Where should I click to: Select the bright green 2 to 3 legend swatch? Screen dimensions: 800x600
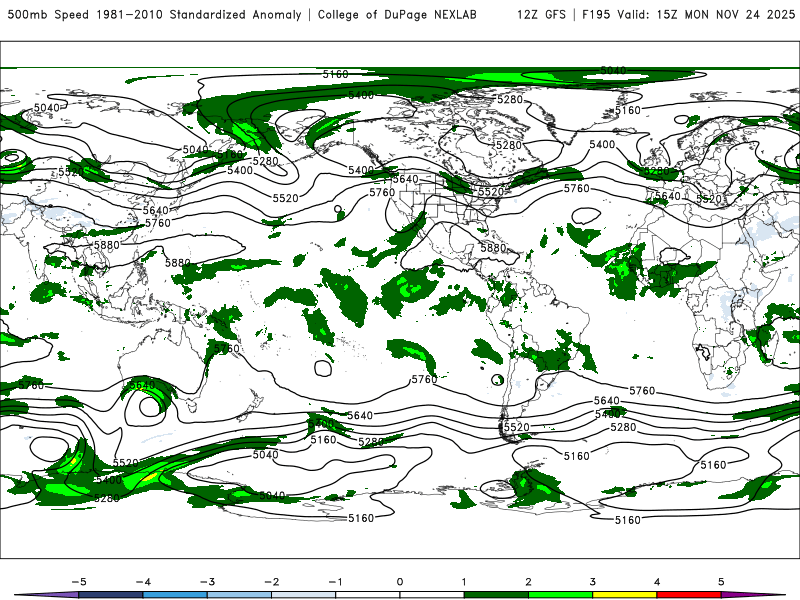(x=560, y=595)
